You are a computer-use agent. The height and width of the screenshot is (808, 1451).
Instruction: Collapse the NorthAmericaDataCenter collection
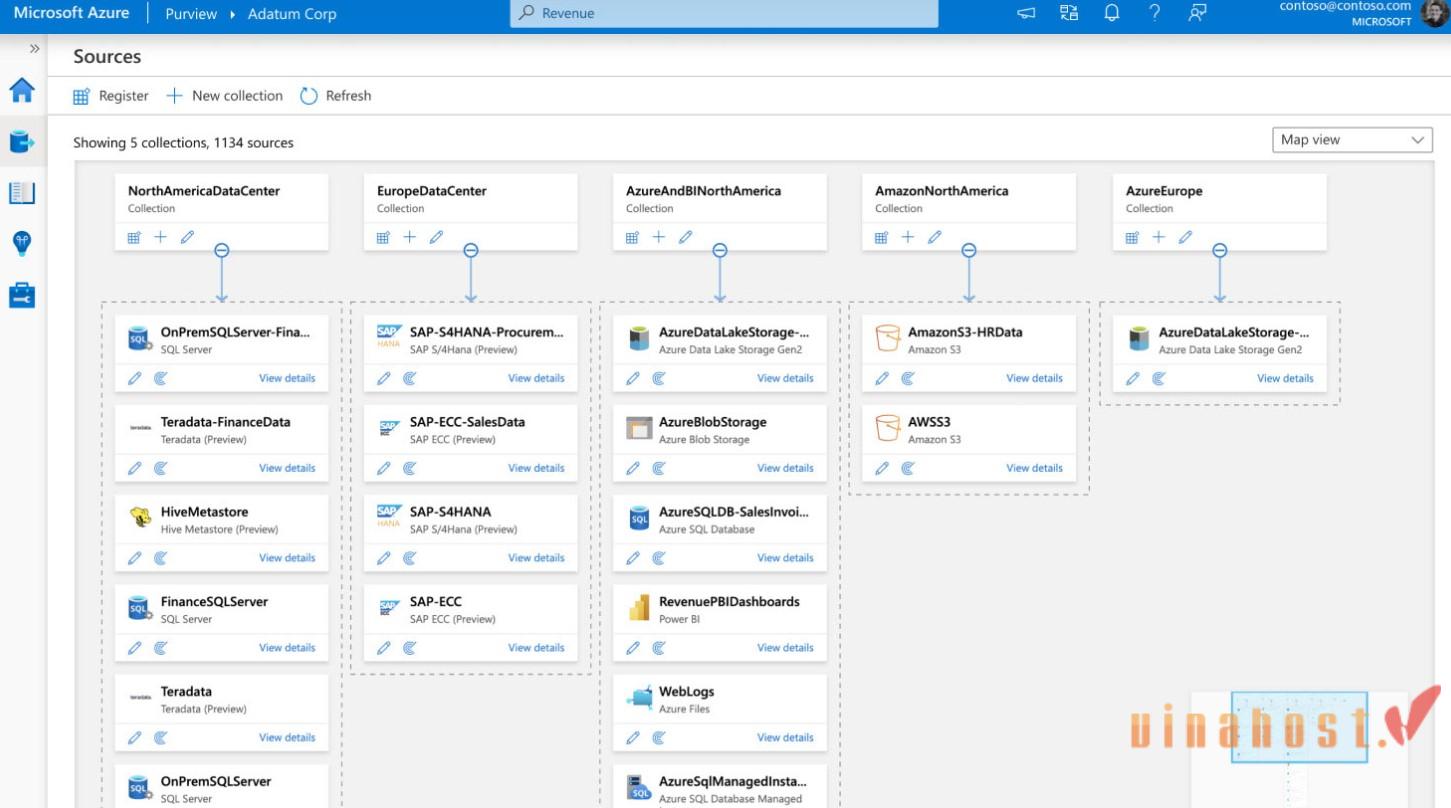(222, 250)
